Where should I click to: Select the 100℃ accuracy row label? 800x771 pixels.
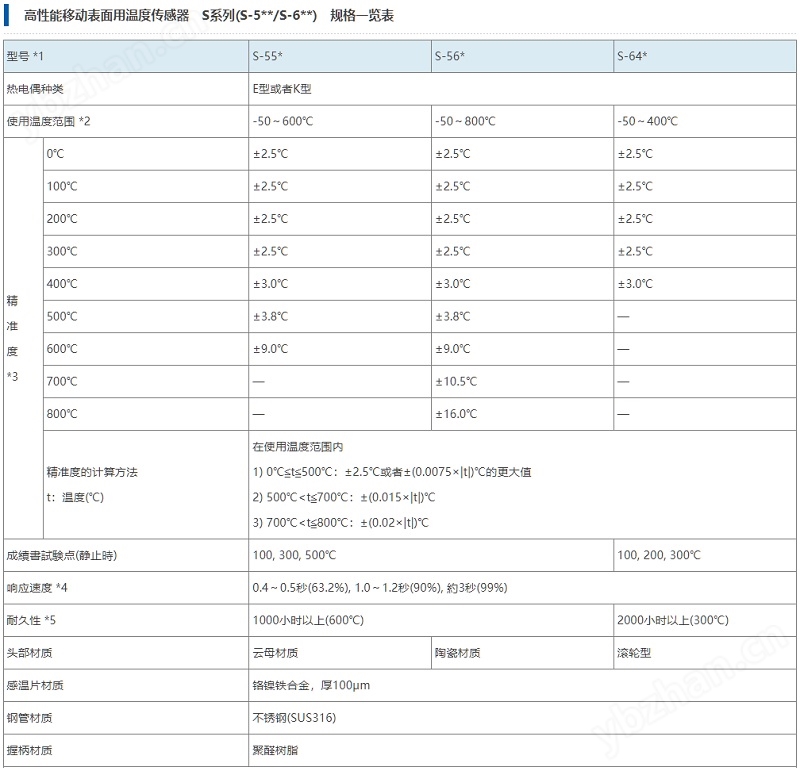point(62,186)
